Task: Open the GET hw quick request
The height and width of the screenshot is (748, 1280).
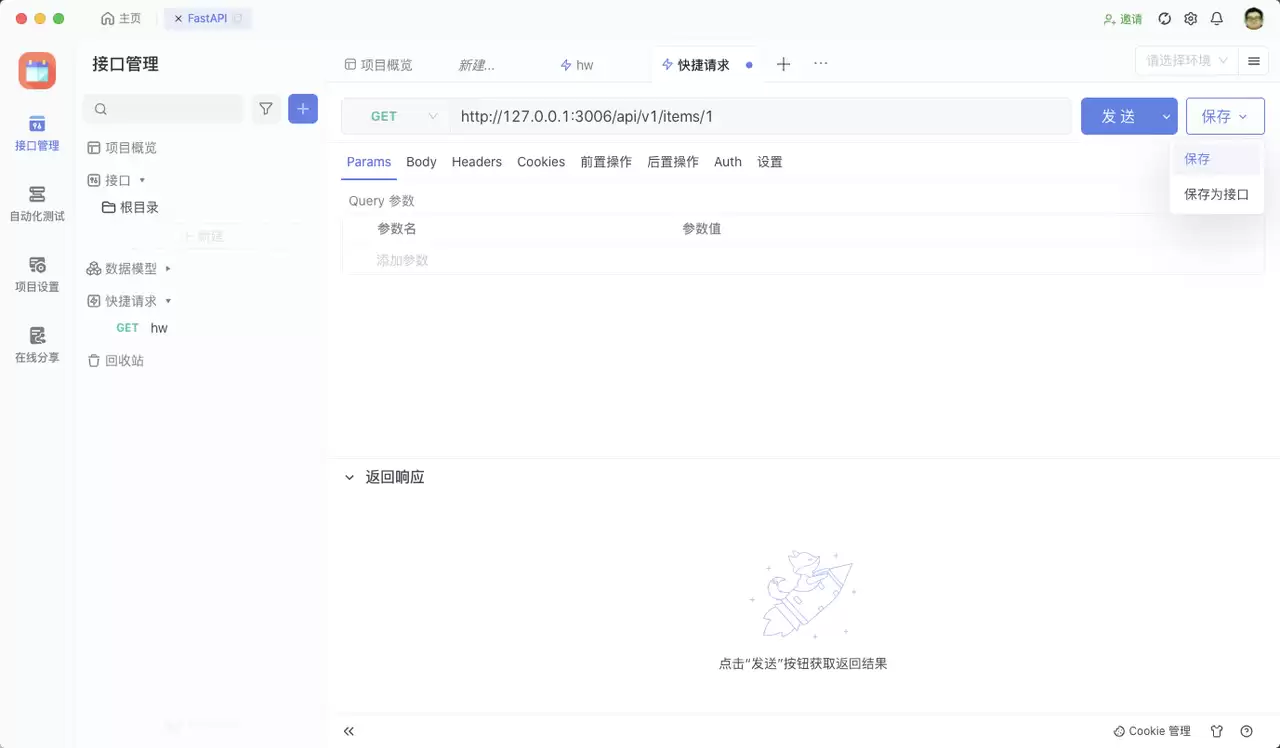Action: click(x=142, y=328)
